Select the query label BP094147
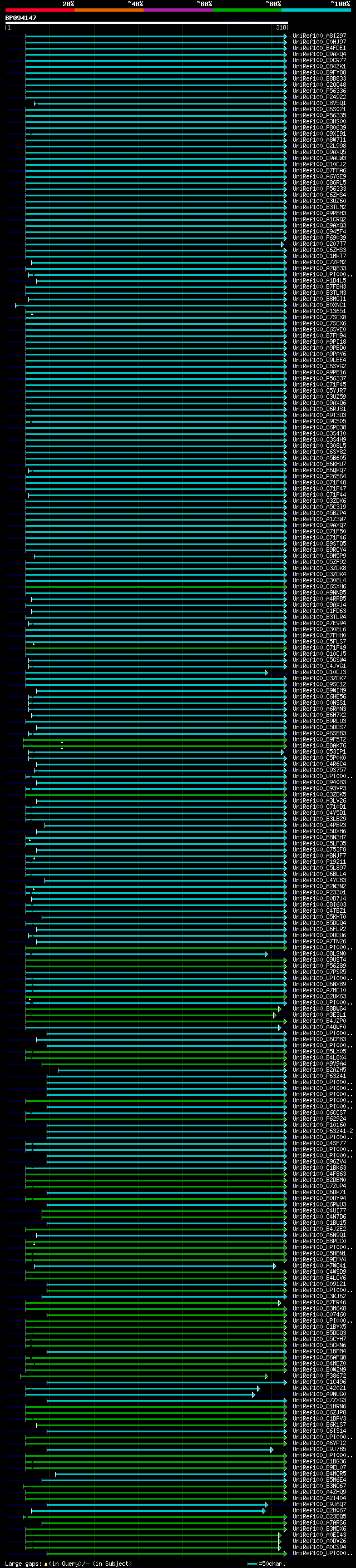The image size is (356, 1568). (21, 18)
